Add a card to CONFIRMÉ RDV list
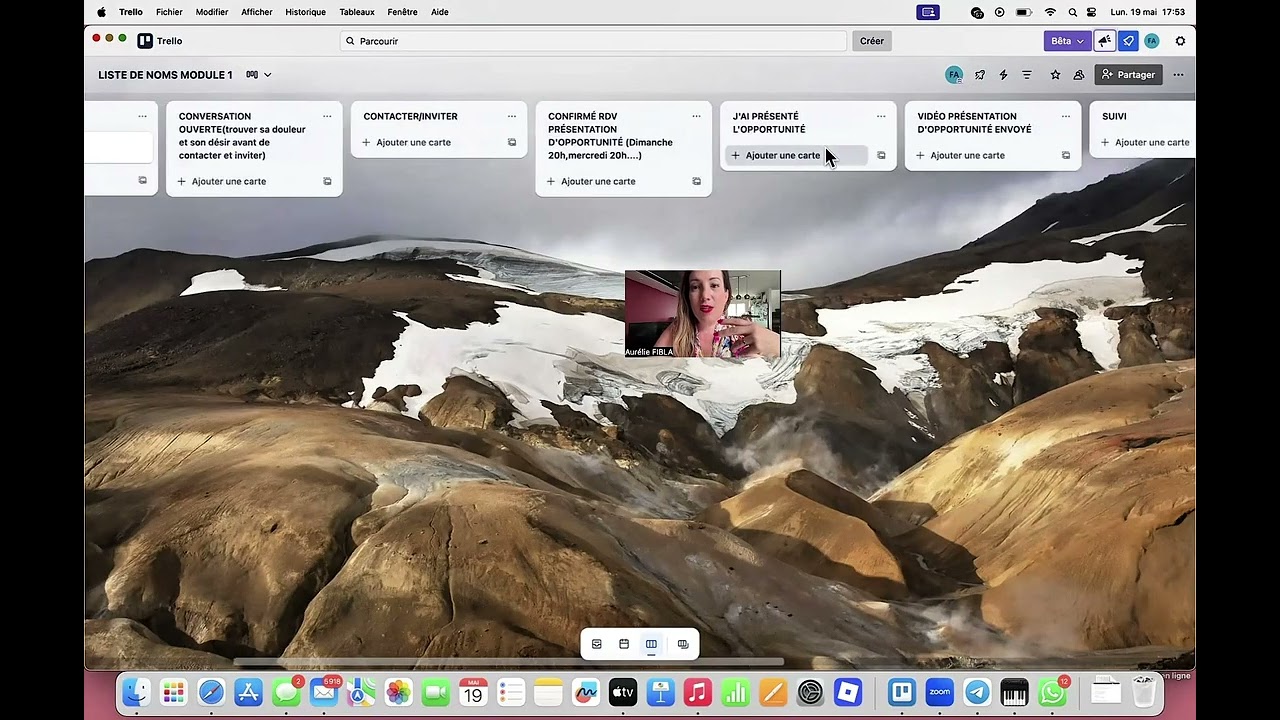Screen dimensions: 1280x720 pyautogui.click(x=613, y=181)
